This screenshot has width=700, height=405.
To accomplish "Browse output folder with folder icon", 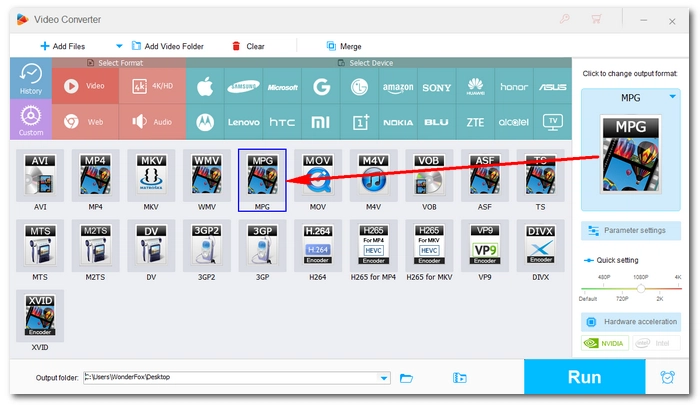I will 406,378.
